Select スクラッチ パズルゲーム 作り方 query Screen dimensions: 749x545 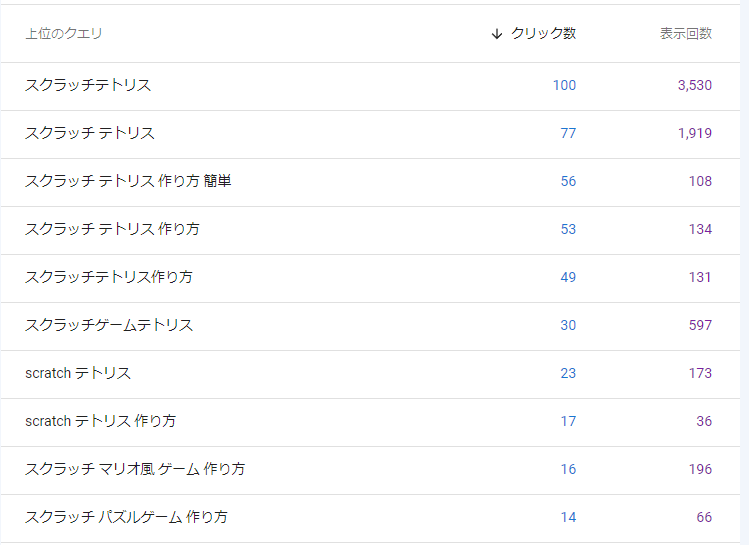[x=126, y=518]
